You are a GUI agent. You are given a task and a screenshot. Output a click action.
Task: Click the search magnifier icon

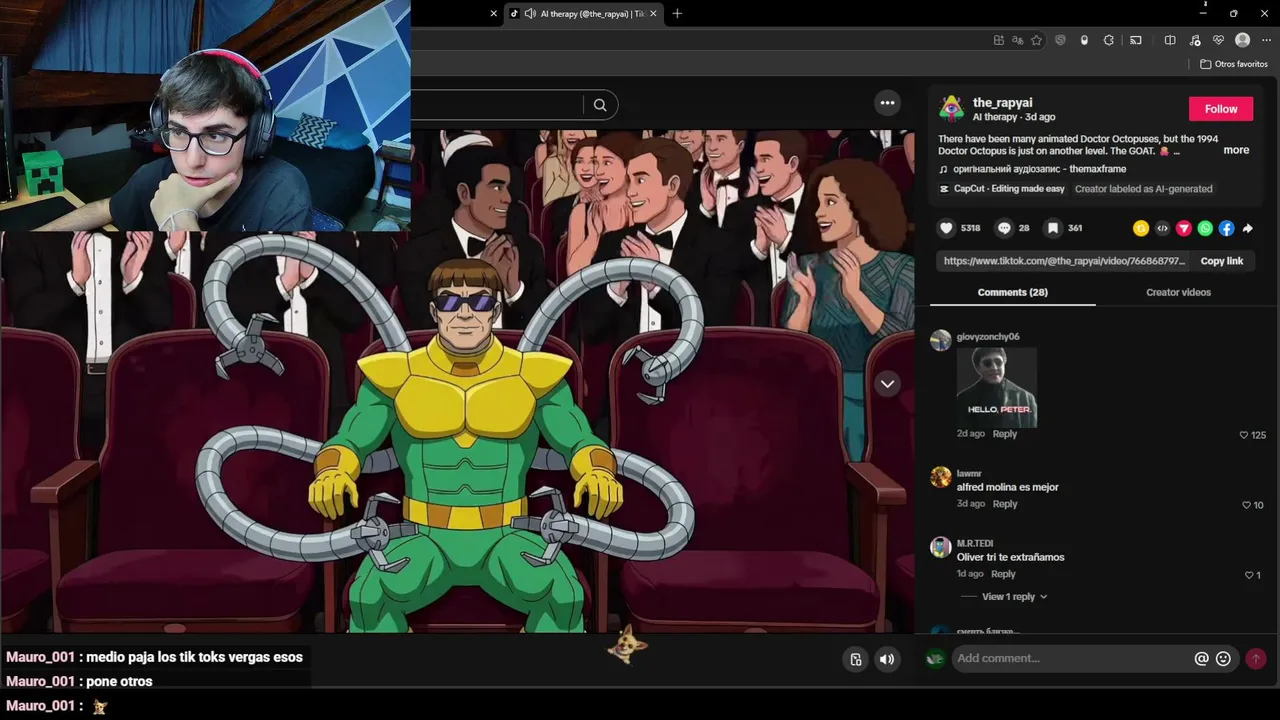pos(600,105)
